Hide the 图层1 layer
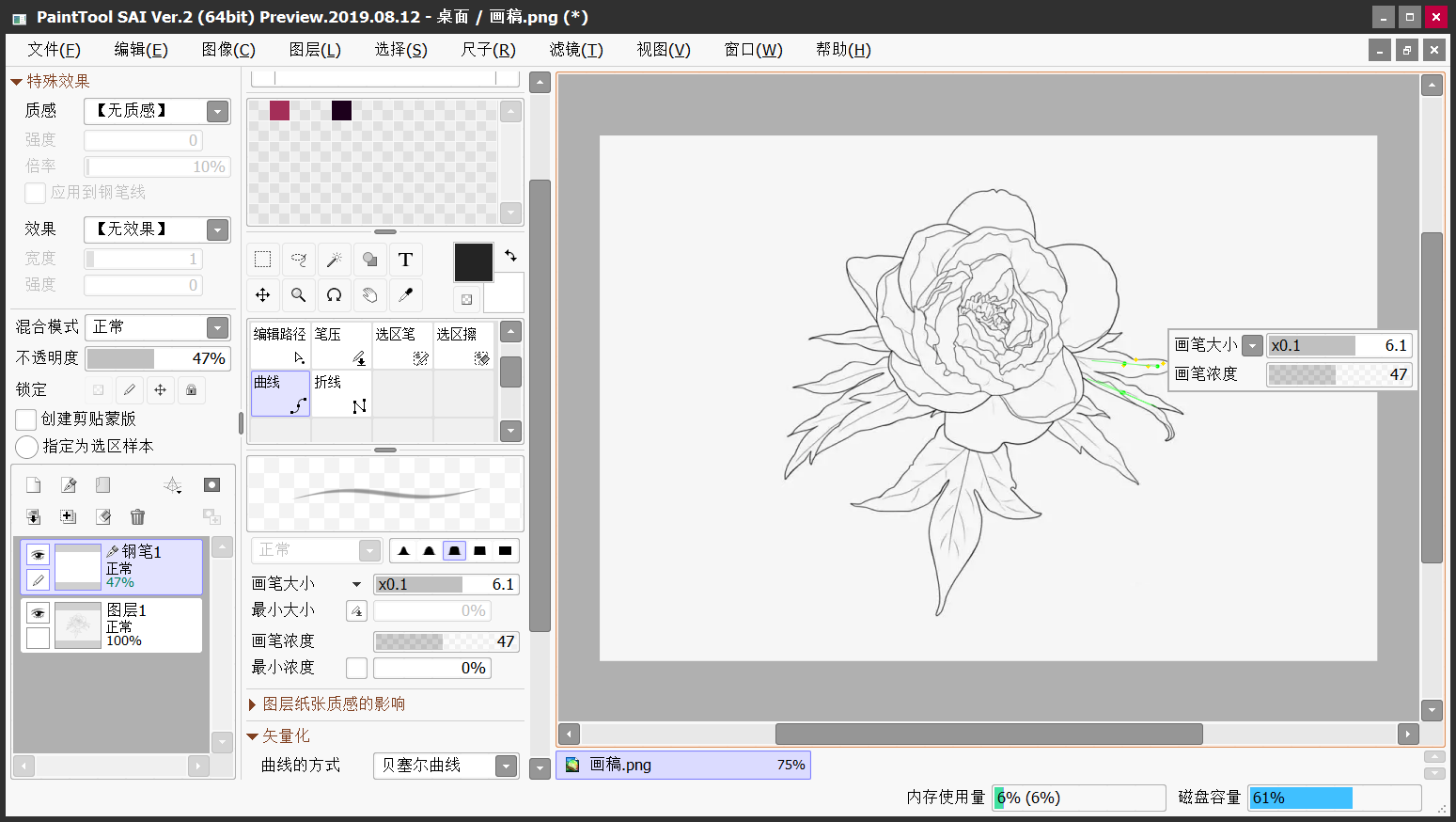 coord(38,613)
